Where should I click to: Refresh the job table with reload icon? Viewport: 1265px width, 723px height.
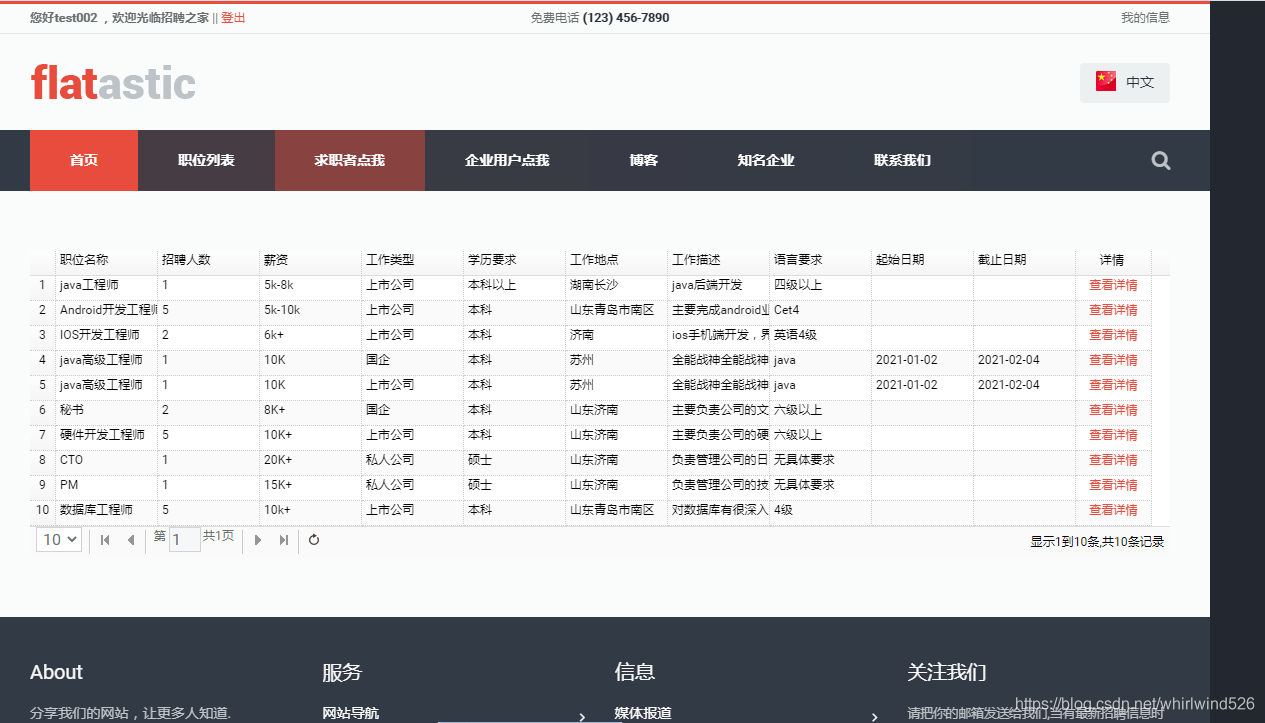tap(314, 540)
